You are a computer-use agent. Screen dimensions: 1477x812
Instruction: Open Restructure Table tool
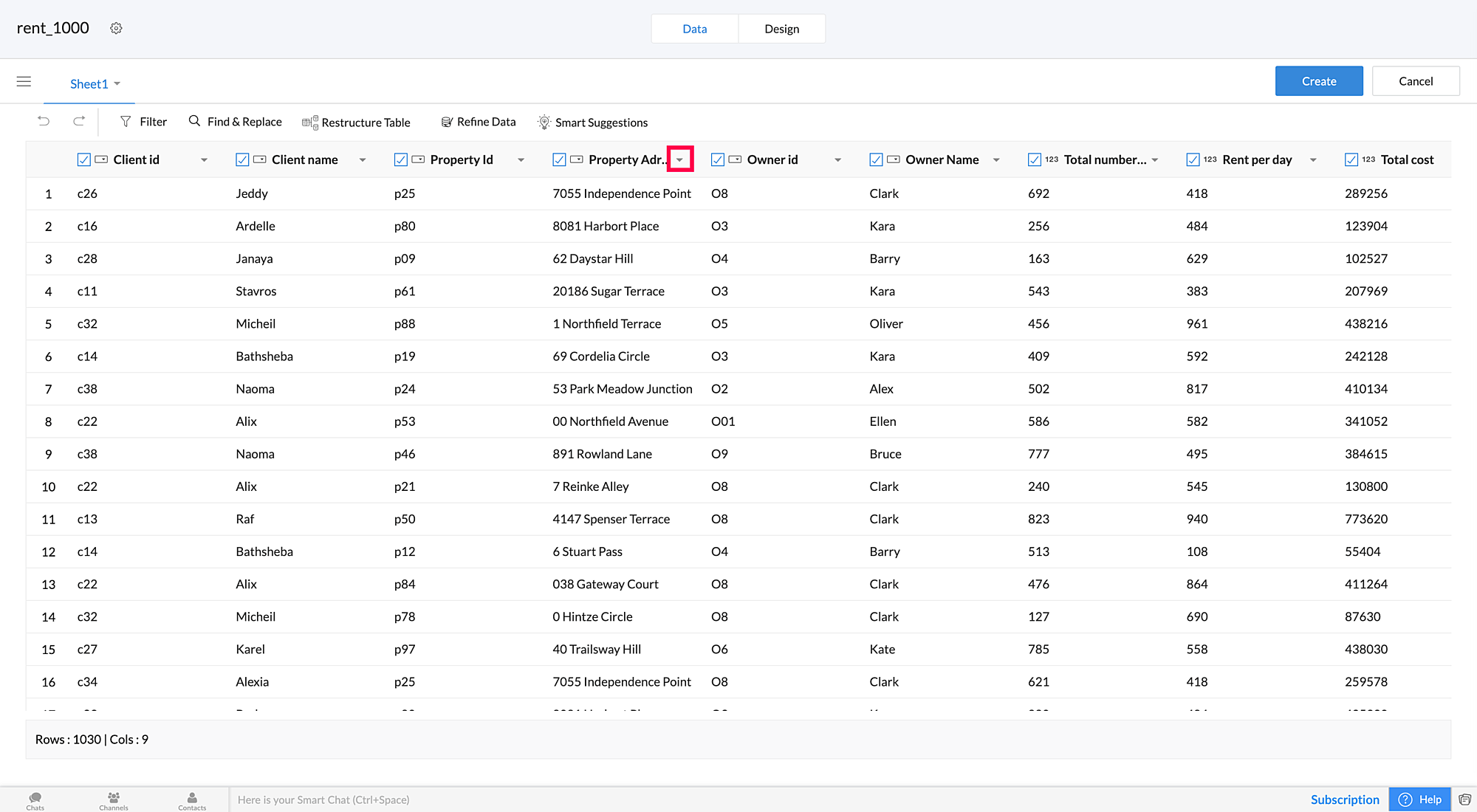[356, 123]
